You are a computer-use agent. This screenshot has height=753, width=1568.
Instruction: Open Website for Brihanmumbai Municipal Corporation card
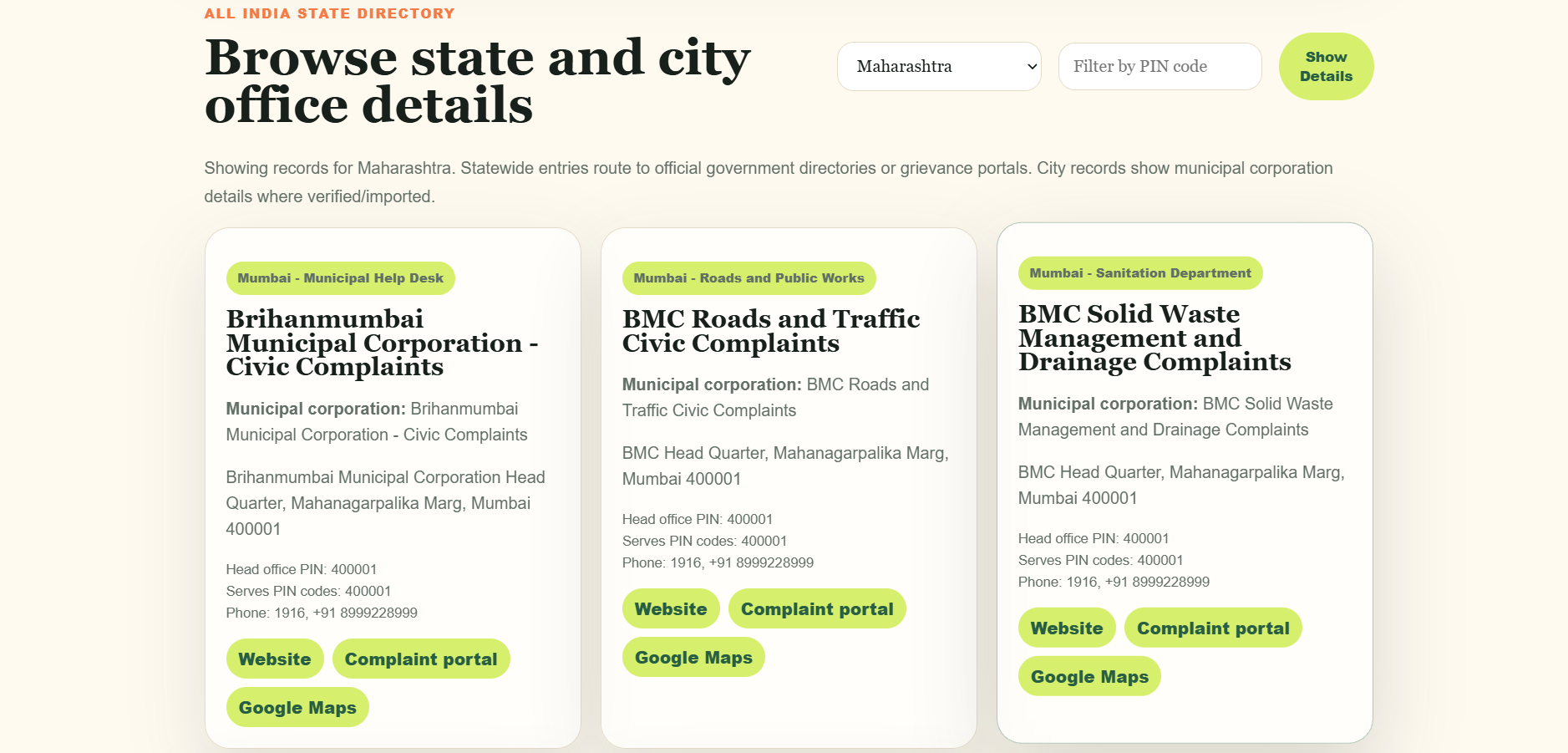click(275, 659)
